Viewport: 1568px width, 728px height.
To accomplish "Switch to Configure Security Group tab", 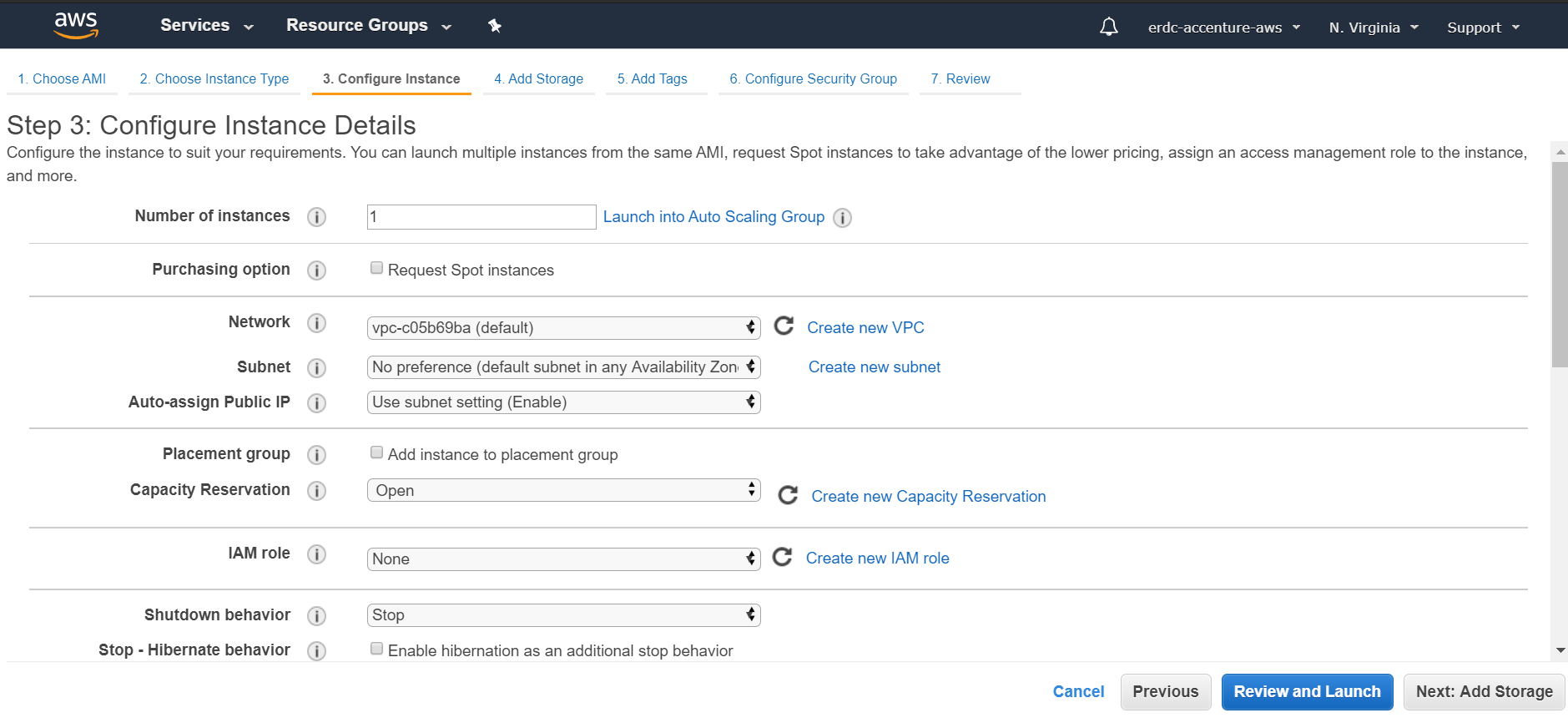I will tap(813, 78).
